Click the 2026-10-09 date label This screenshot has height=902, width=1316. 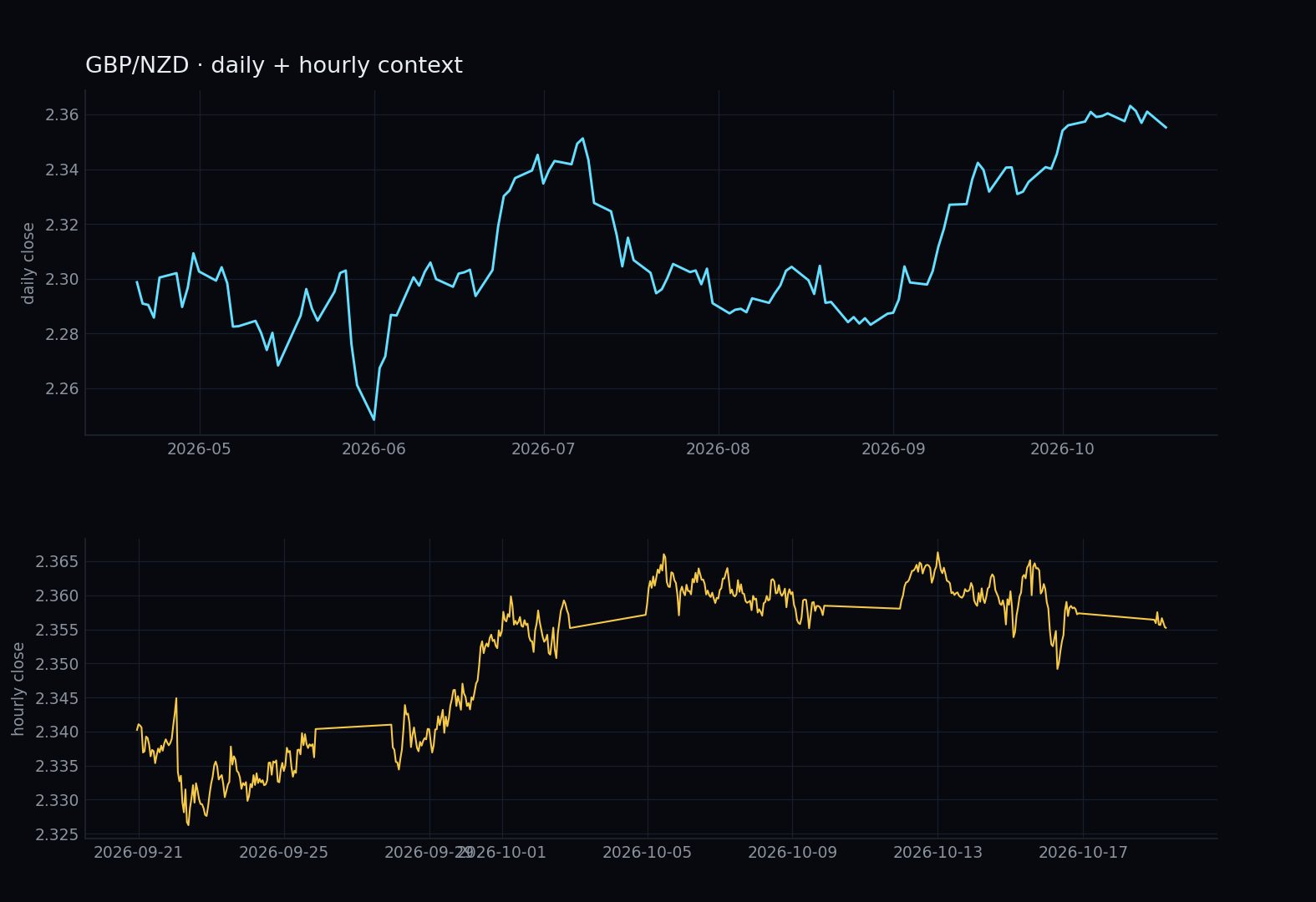click(x=792, y=853)
